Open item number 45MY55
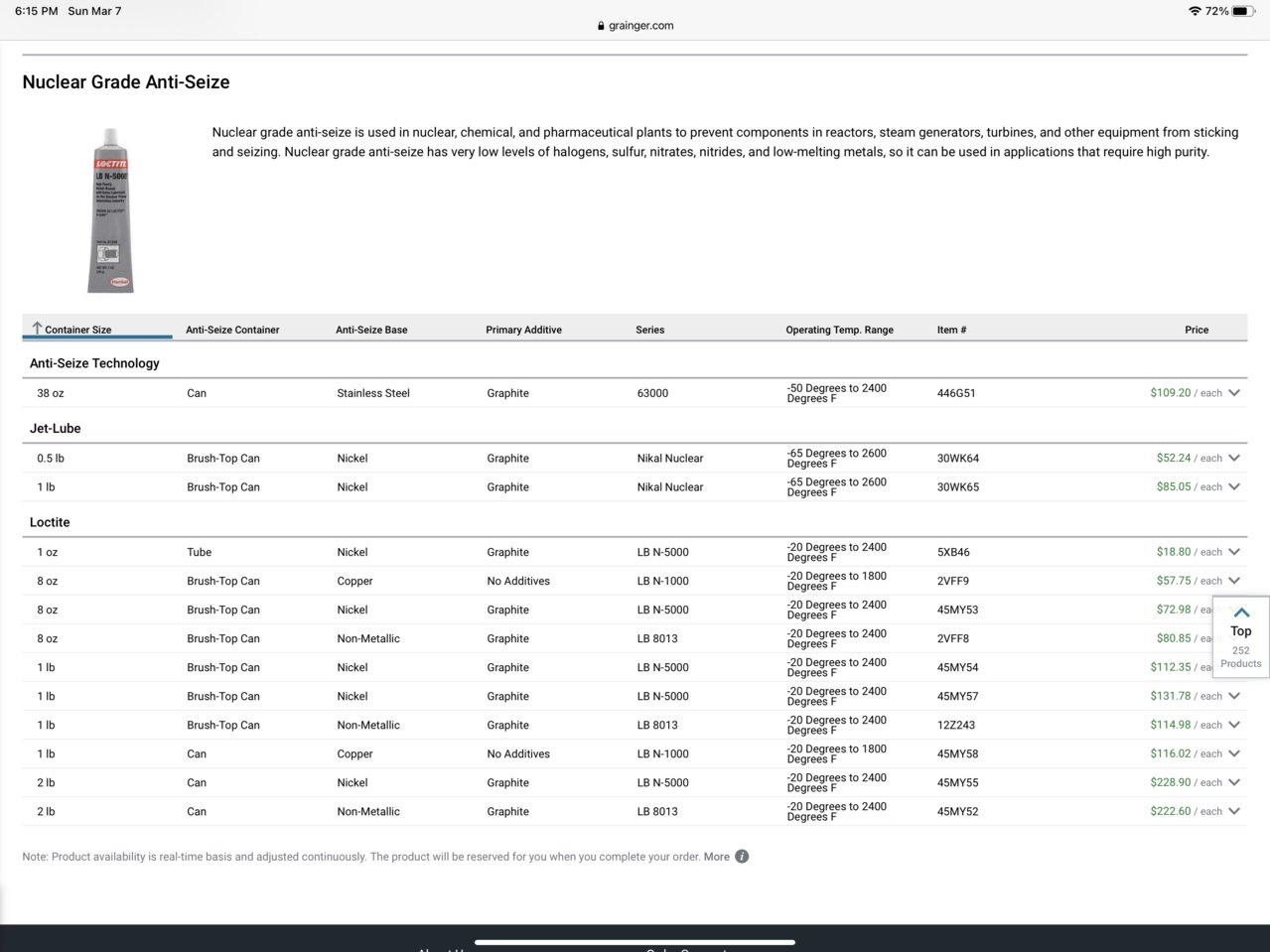The image size is (1270, 952). tap(957, 782)
